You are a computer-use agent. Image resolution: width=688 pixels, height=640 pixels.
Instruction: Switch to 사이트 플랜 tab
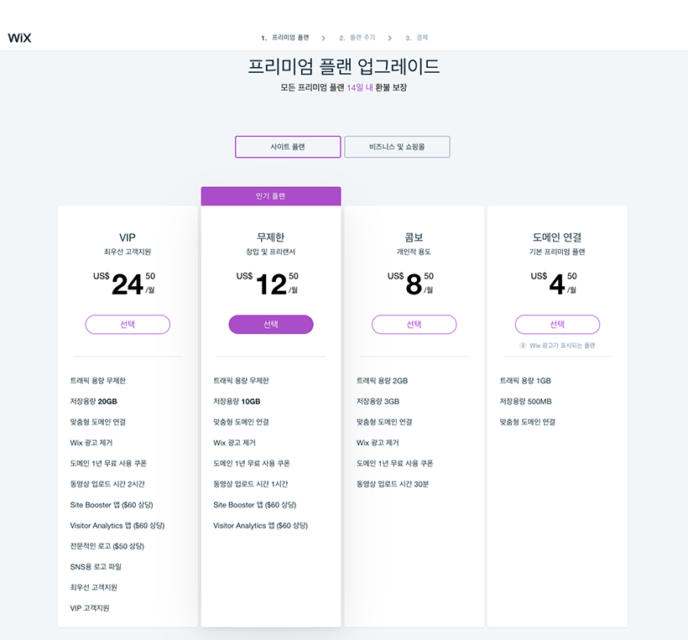288,147
